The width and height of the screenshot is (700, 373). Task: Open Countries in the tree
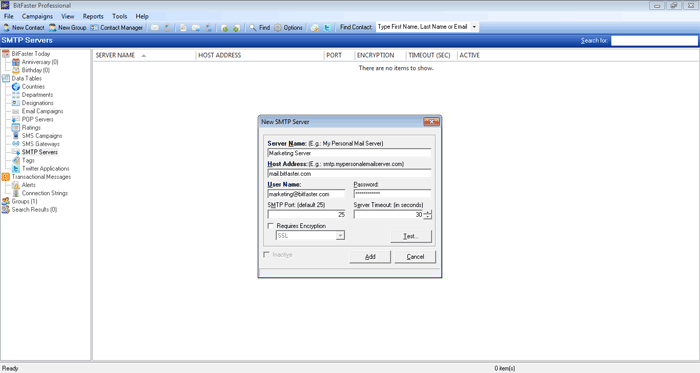(x=33, y=87)
